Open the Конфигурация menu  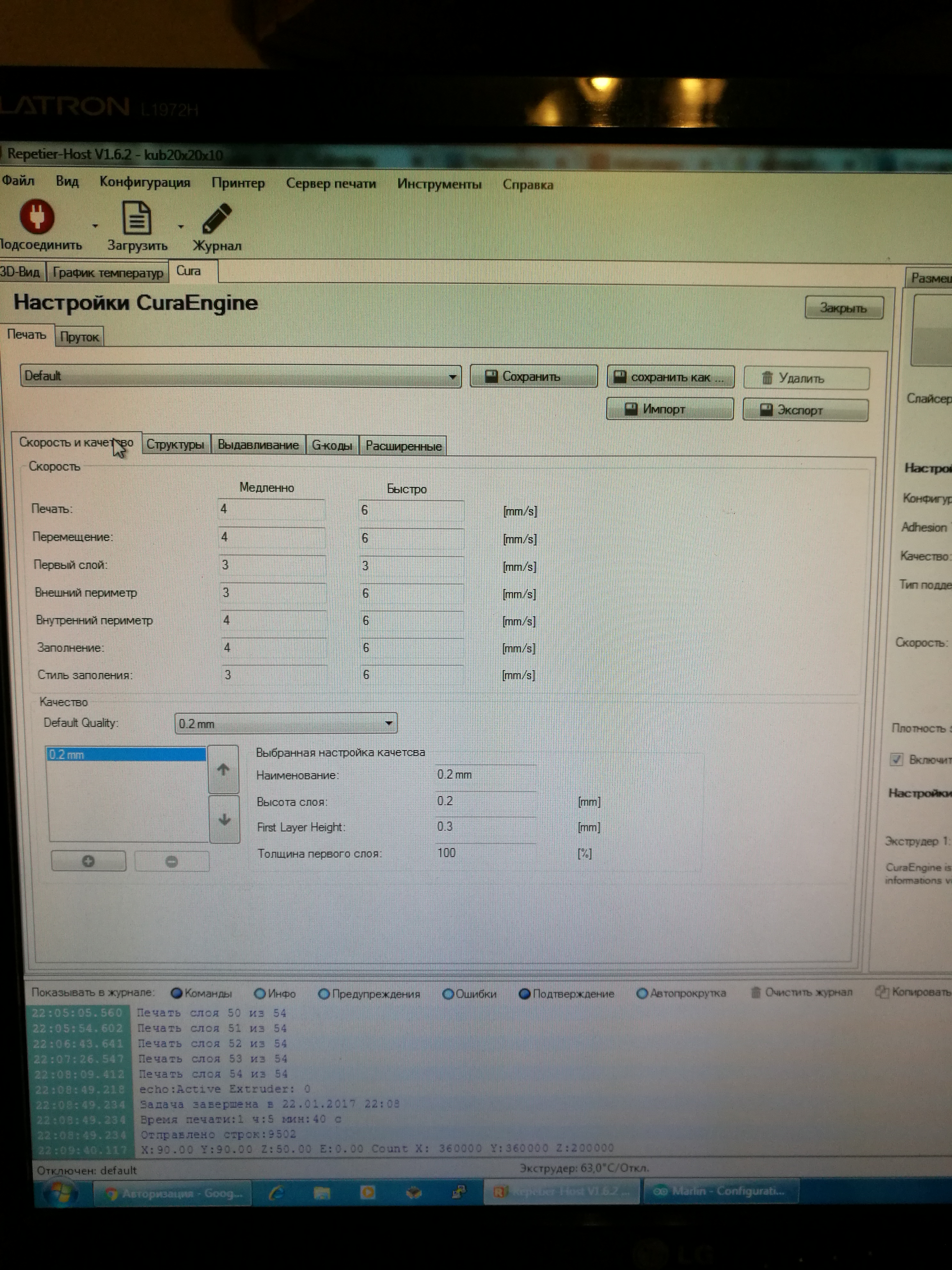[x=145, y=182]
